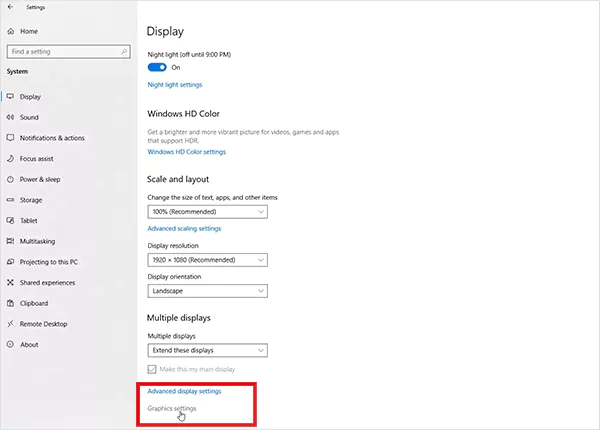The image size is (600, 430).
Task: Click the Storage drive icon
Action: point(10,200)
